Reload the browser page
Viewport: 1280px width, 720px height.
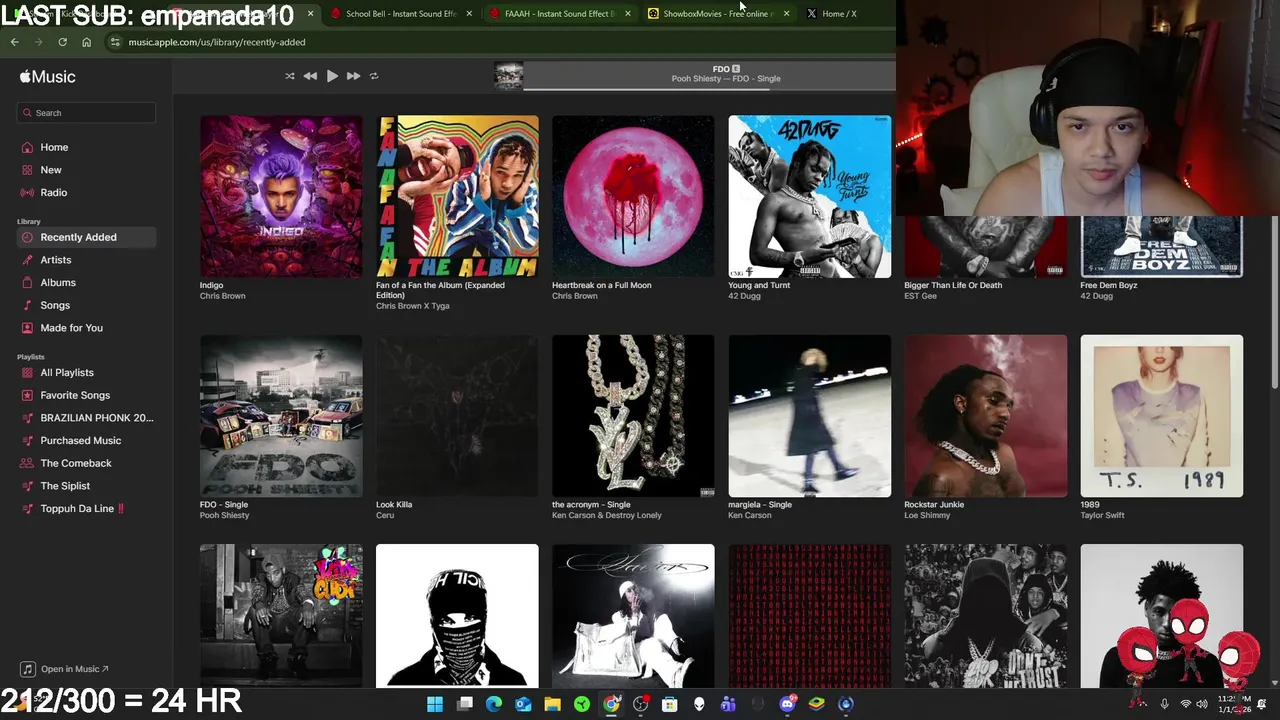coord(62,42)
